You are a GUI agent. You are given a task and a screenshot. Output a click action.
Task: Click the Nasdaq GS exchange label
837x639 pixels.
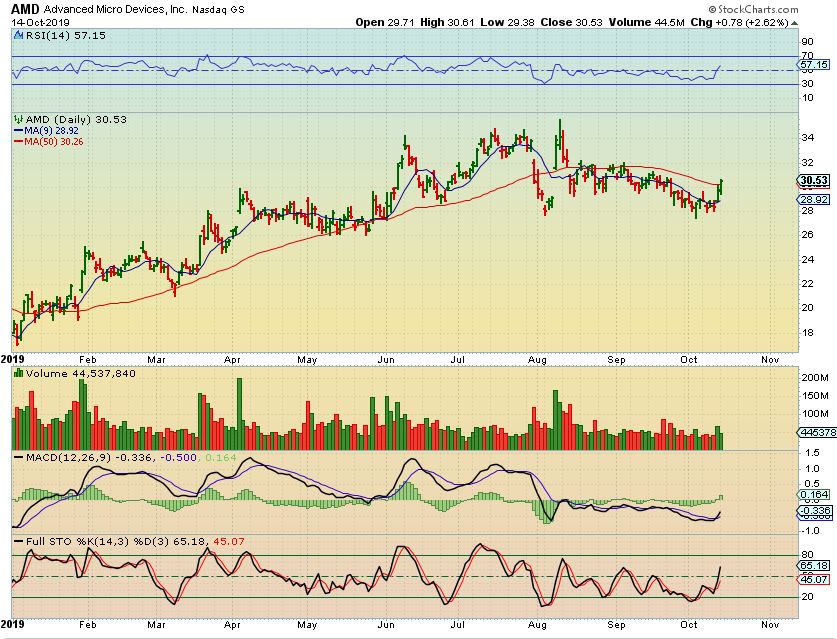point(218,10)
